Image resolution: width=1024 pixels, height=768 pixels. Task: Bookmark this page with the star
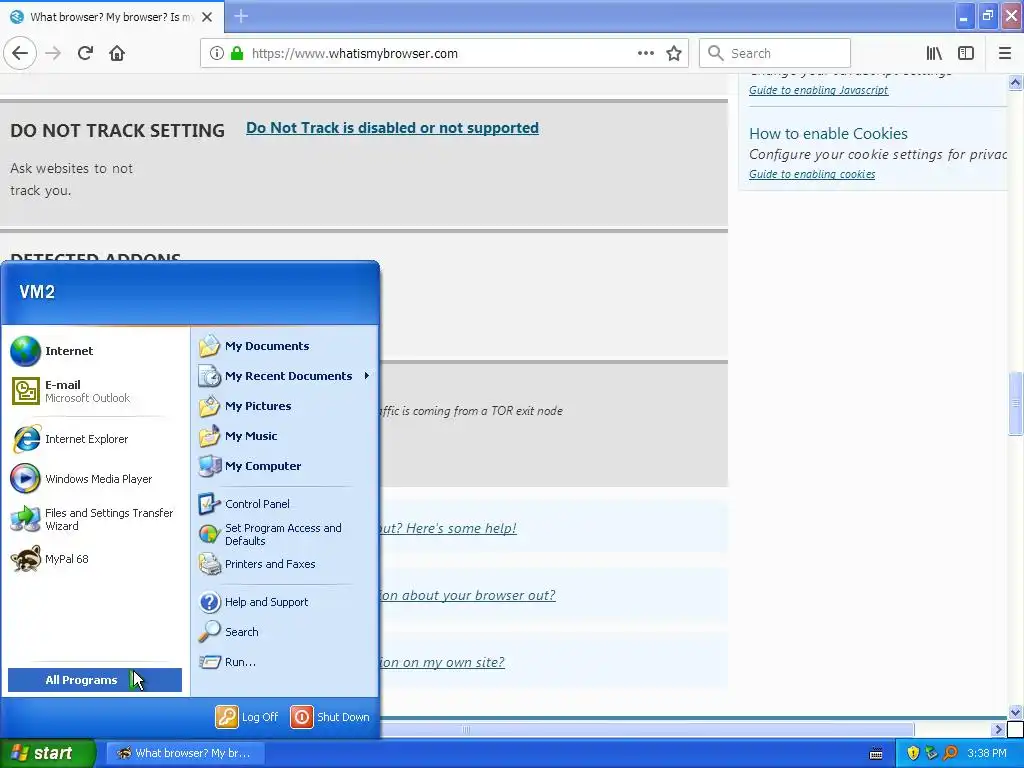[674, 53]
